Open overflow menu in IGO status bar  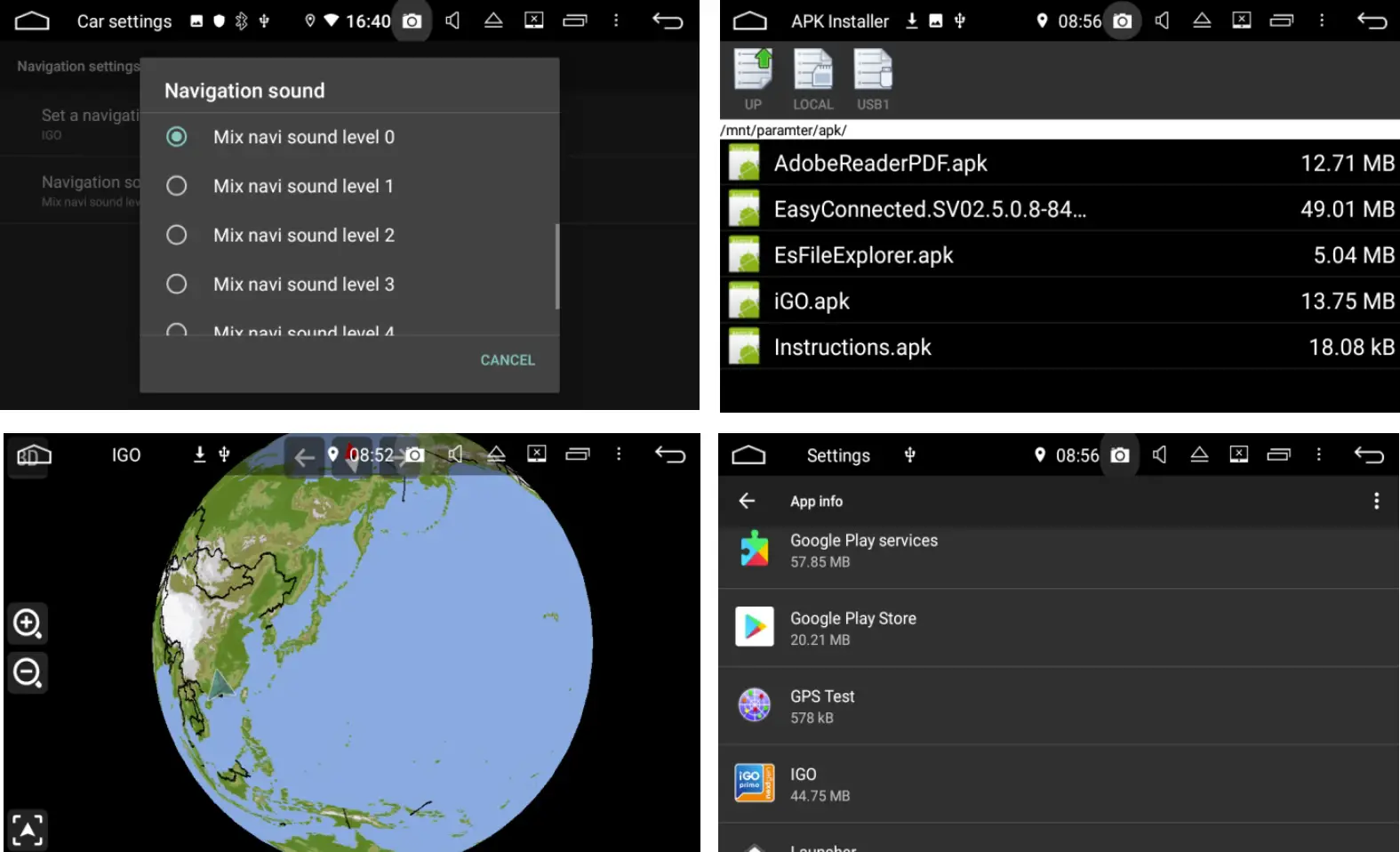click(619, 454)
